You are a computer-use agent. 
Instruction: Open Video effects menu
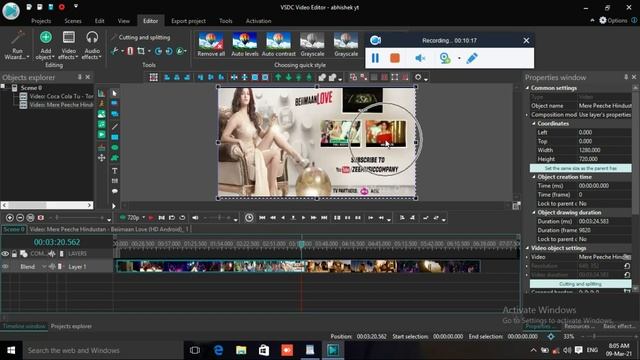[x=69, y=45]
